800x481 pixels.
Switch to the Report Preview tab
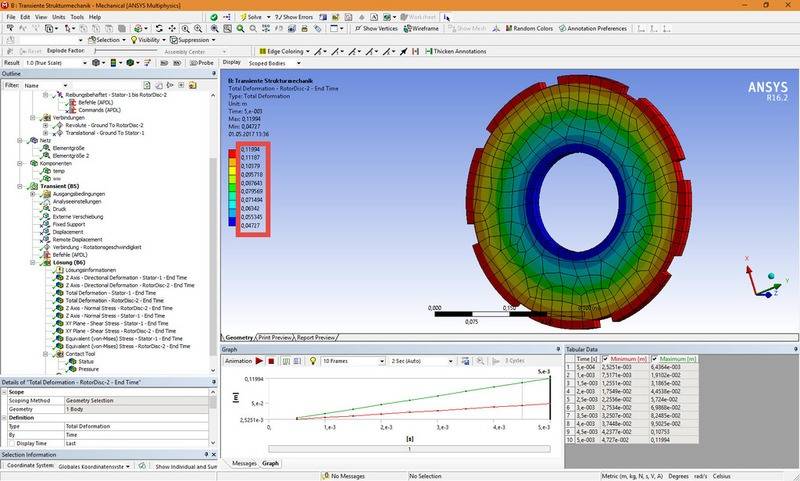pyautogui.click(x=316, y=338)
